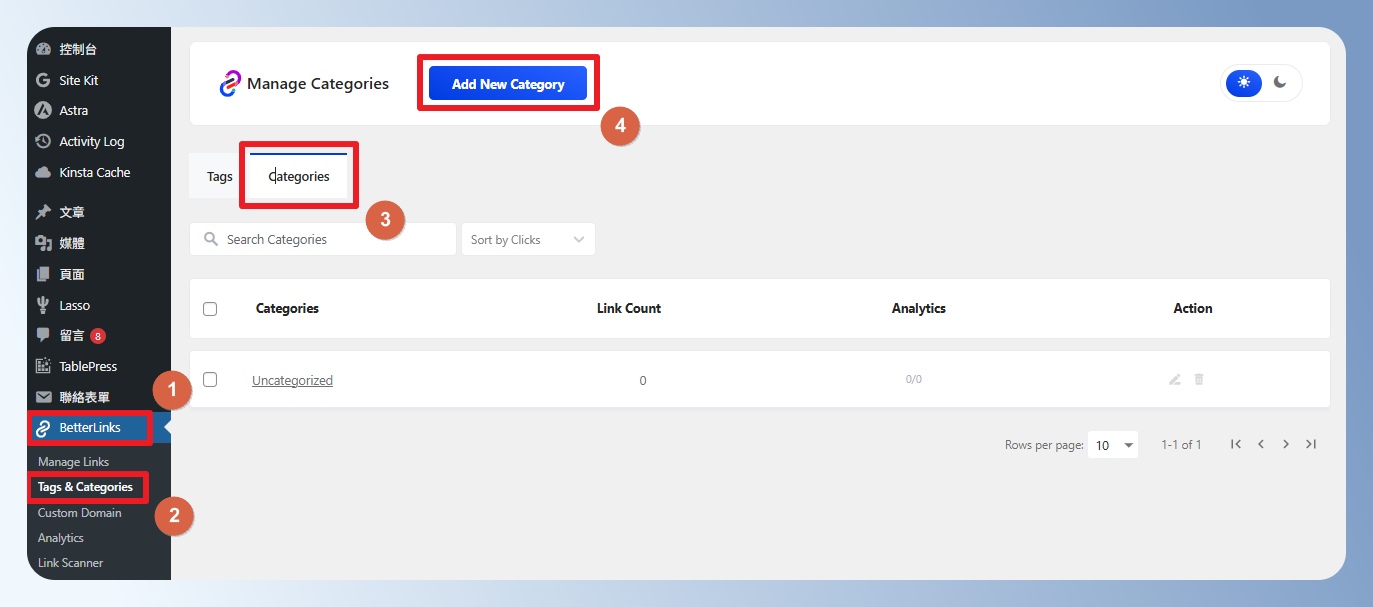Go to the first page arrow icon

click(x=1236, y=444)
